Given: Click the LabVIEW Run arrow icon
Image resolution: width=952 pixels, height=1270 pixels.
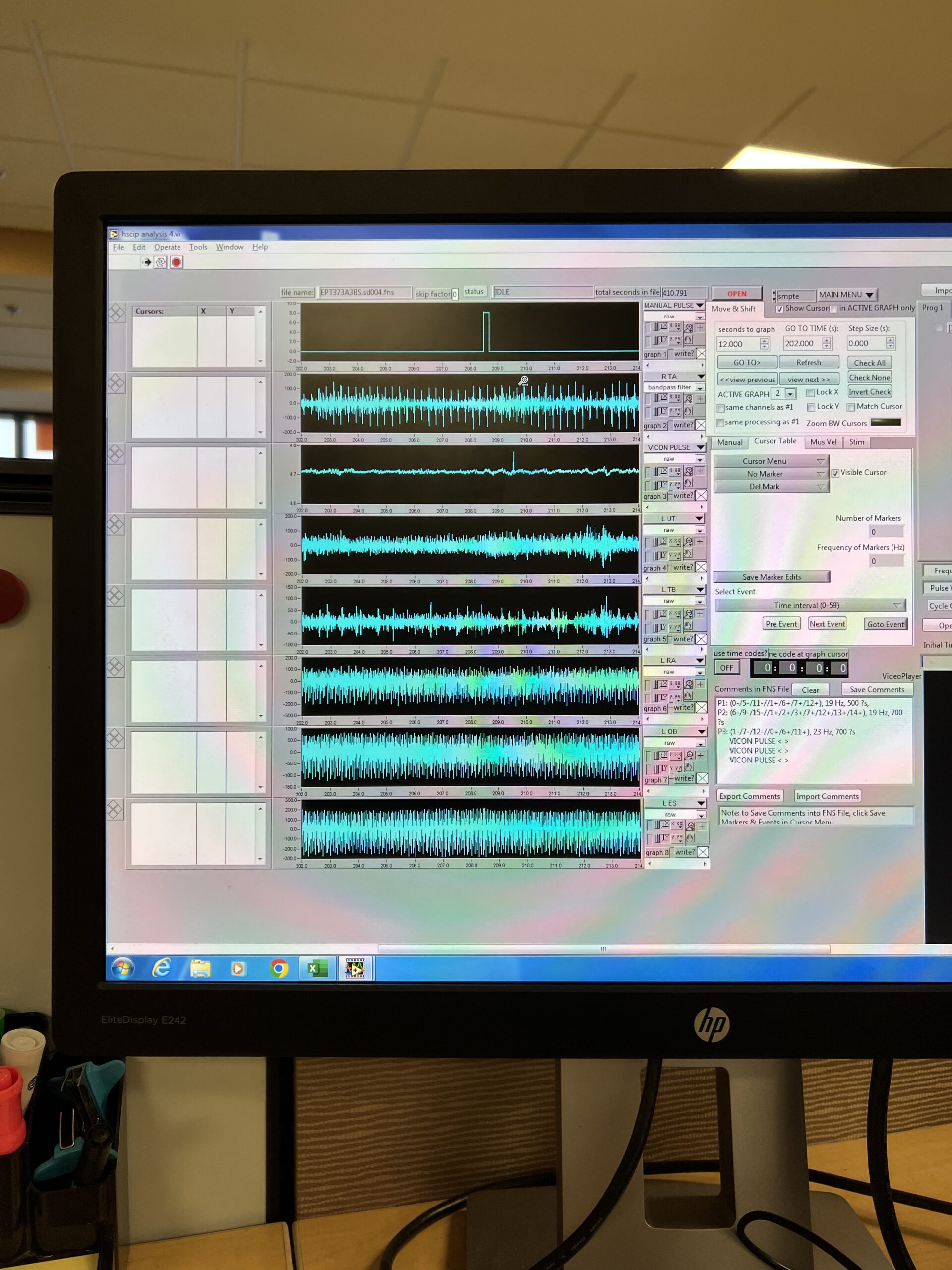Looking at the screenshot, I should [147, 262].
